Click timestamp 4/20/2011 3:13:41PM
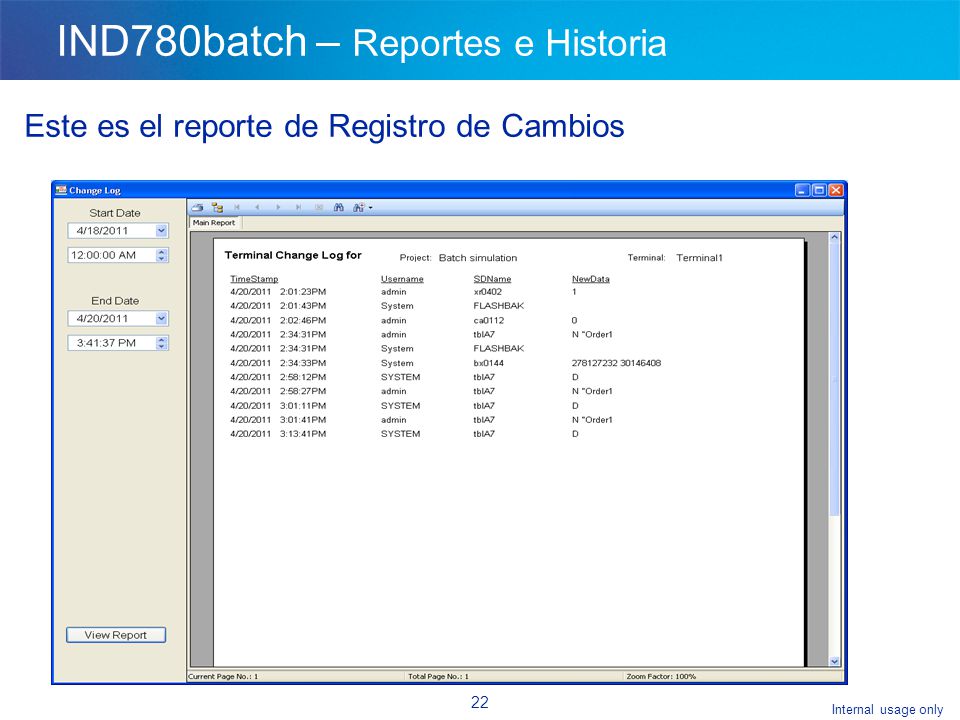 pyautogui.click(x=278, y=434)
